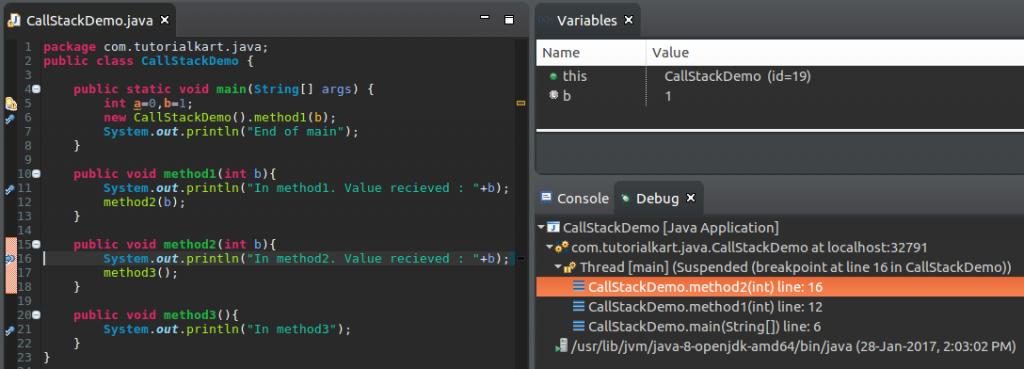Collapse the com.tutorialkart.java.CallStackDemo at localhost node
Viewport: 1024px width, 369px height.
coord(549,248)
